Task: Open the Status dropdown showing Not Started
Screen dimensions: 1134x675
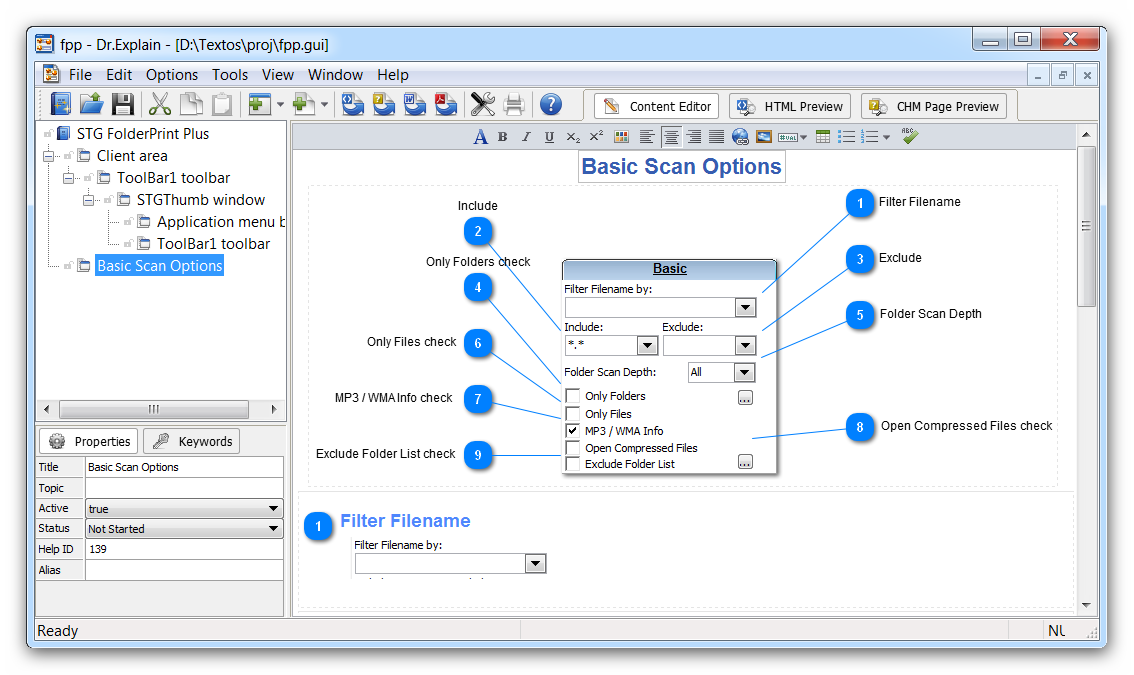Action: click(184, 529)
